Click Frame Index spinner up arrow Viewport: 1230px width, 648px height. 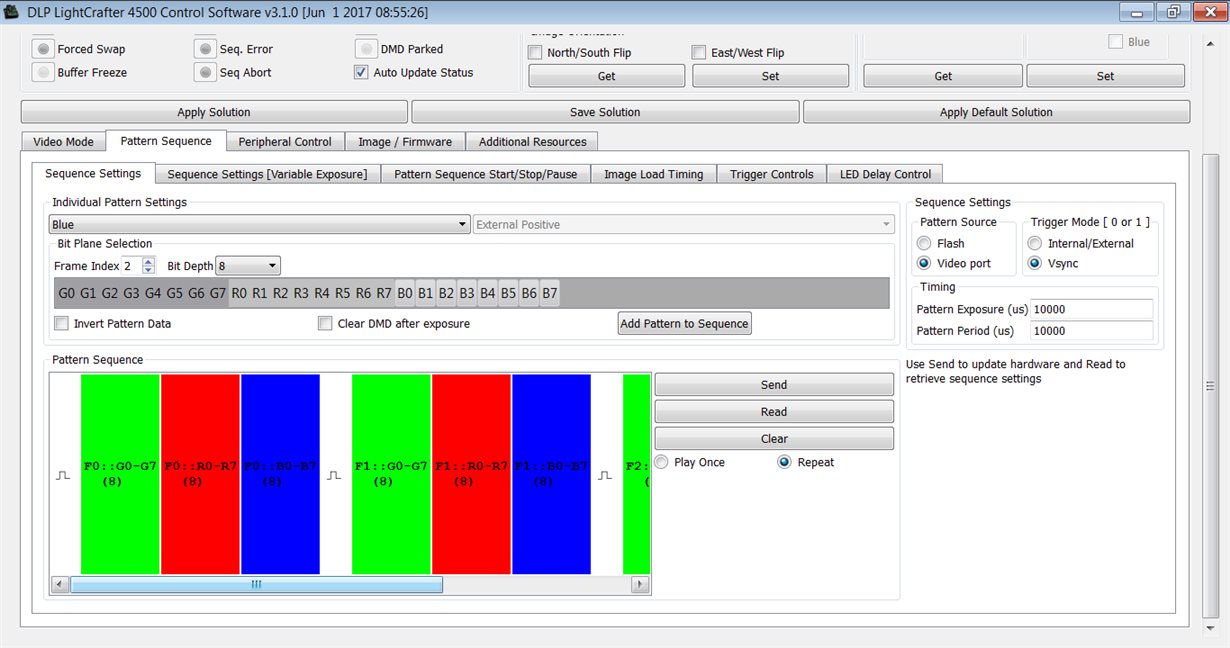(149, 261)
